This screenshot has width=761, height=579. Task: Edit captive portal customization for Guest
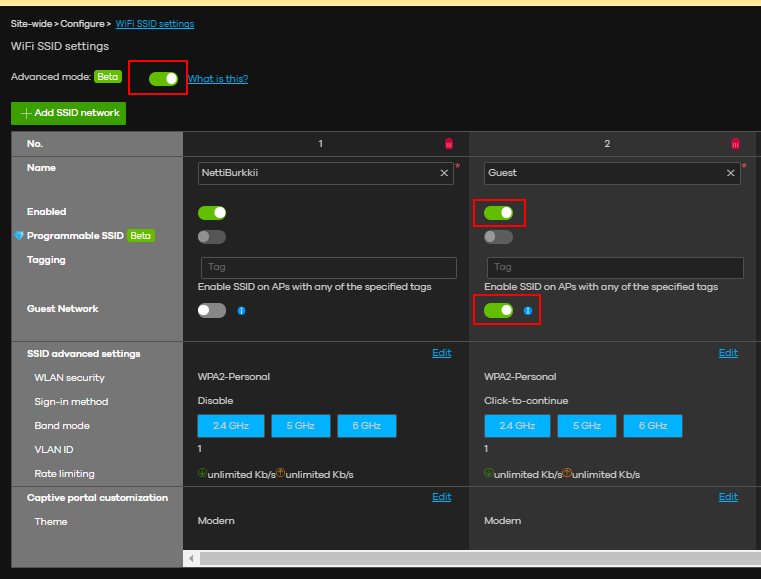(728, 497)
